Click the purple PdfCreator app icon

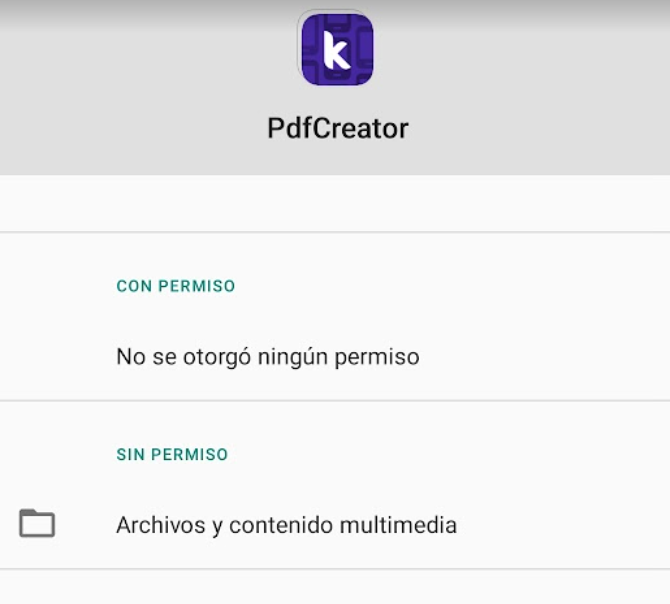click(x=336, y=49)
